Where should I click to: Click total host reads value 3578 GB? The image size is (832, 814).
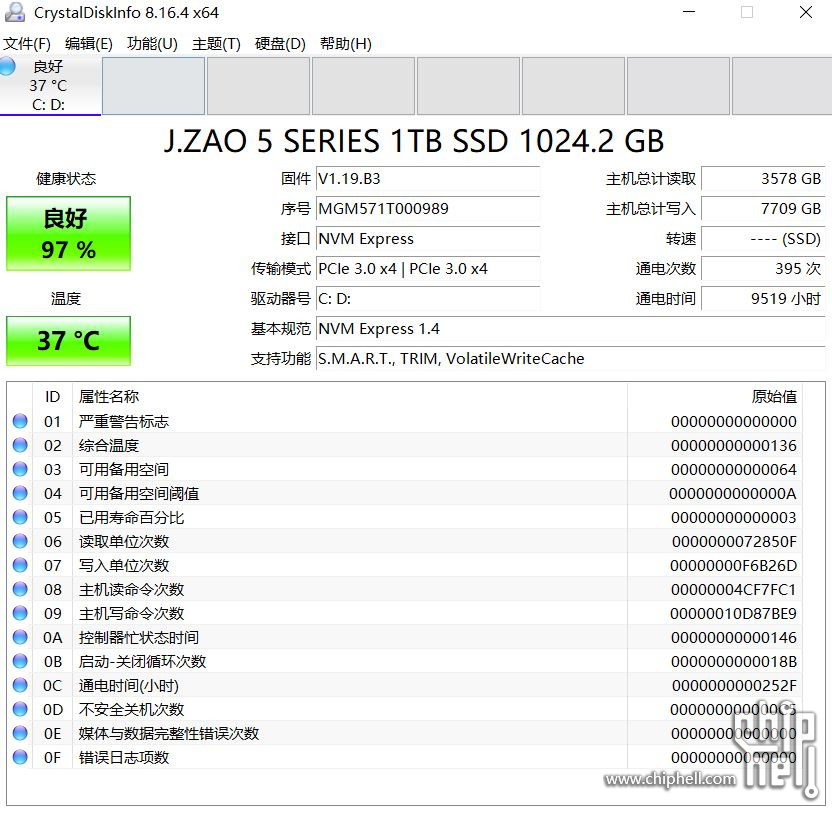[x=763, y=179]
